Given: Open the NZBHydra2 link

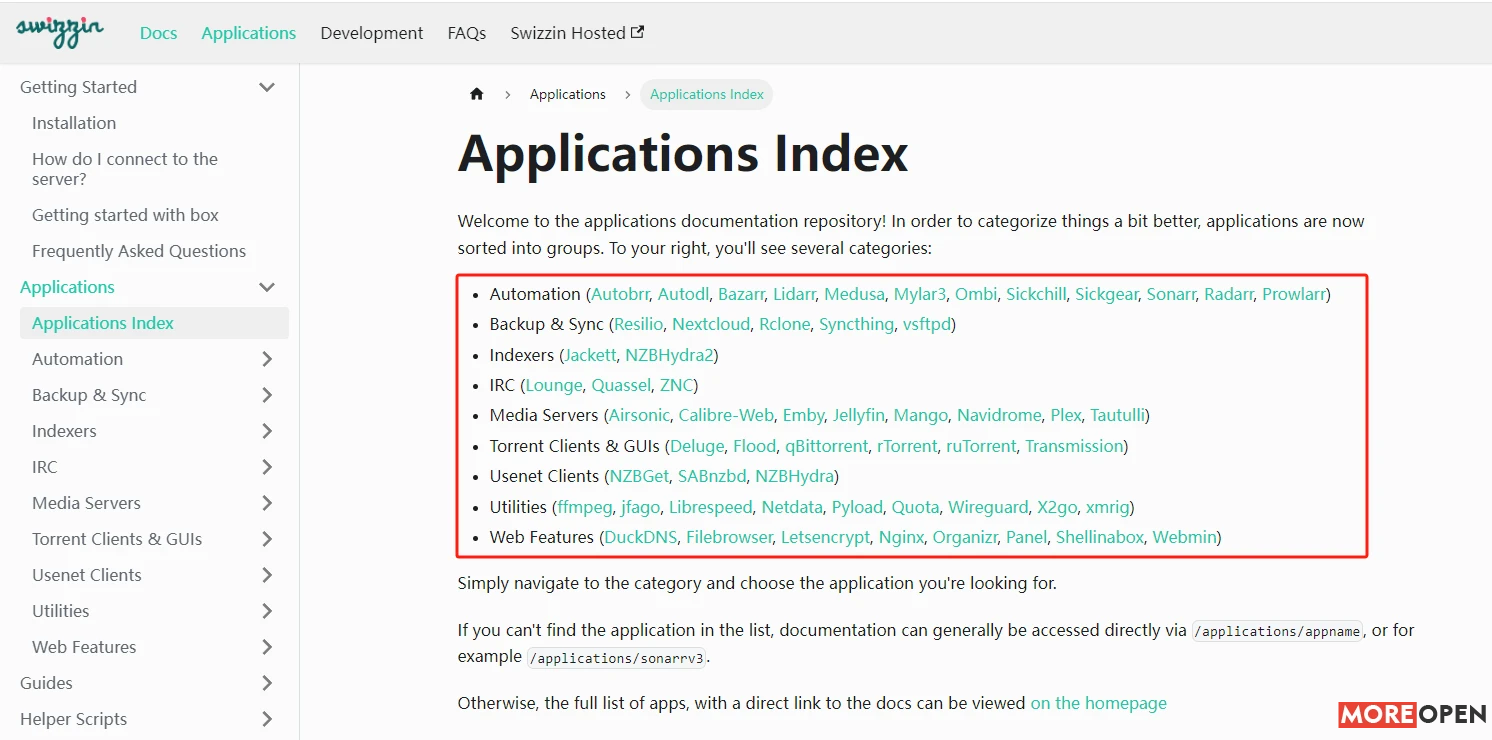Looking at the screenshot, I should pos(669,355).
